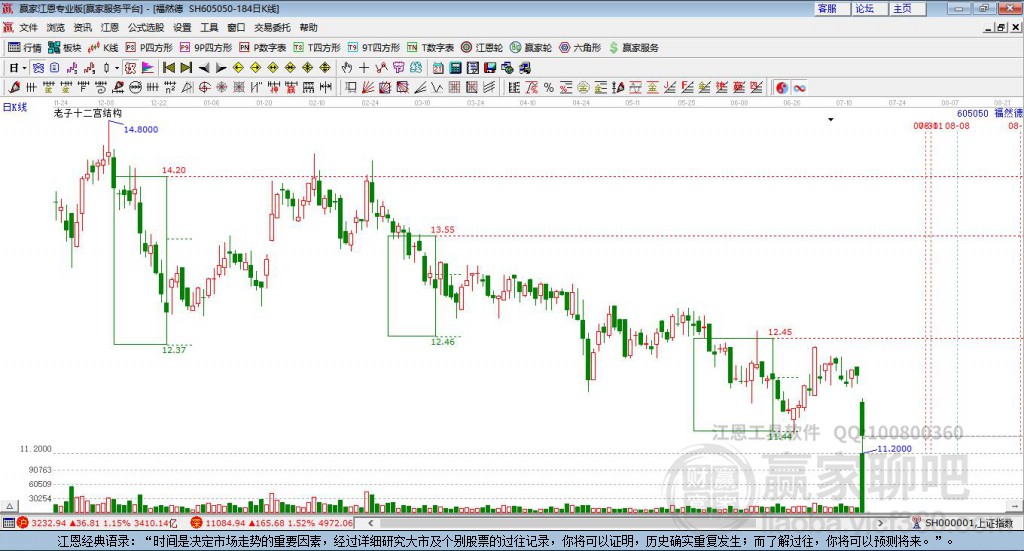Open the P四方形 square tool
Image resolution: width=1024 pixels, height=551 pixels.
[x=149, y=48]
